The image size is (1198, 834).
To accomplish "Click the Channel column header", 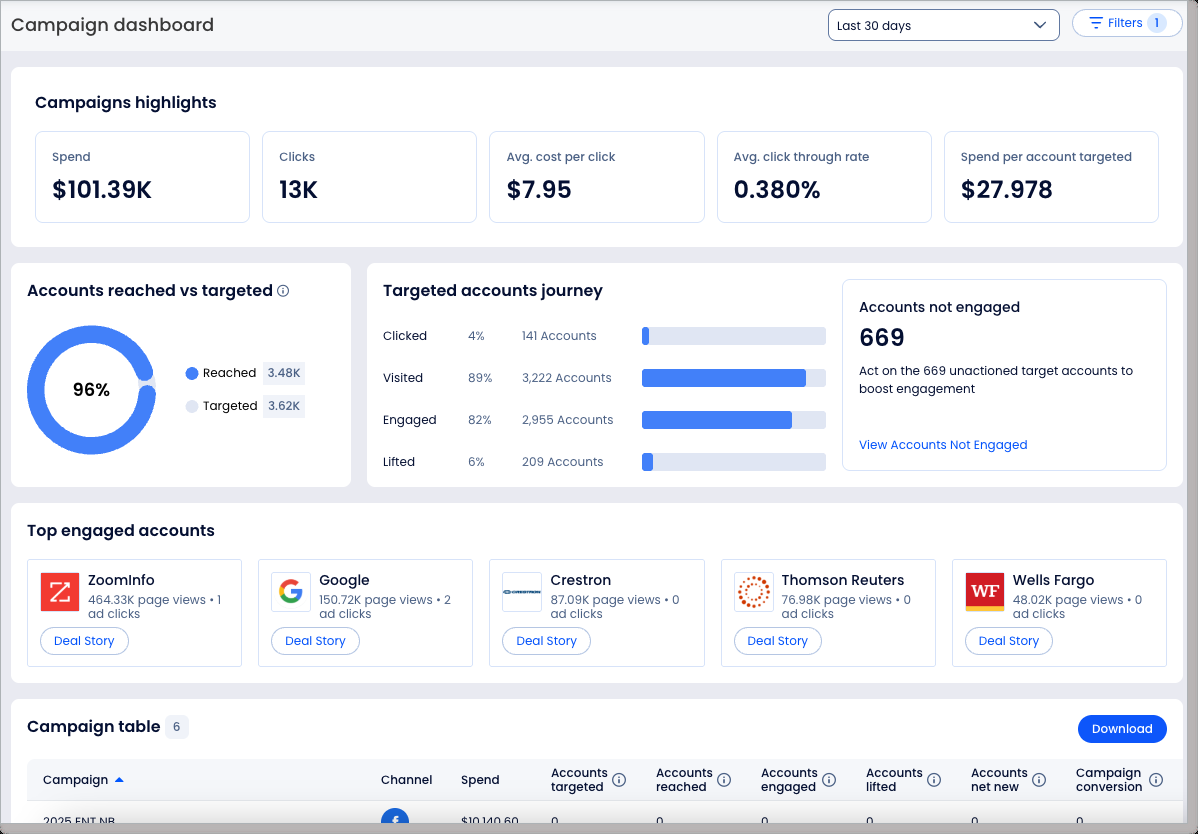I will click(406, 780).
